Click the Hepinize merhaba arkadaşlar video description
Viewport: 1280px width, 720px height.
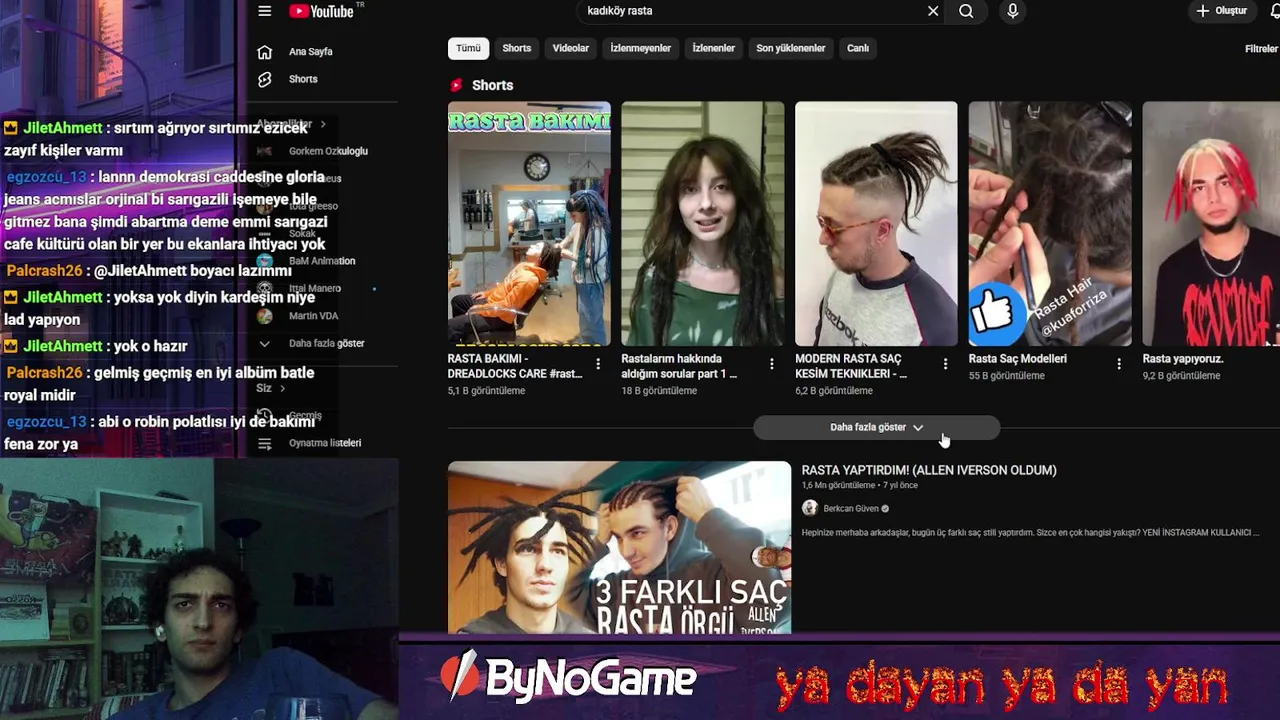pyautogui.click(x=1030, y=533)
